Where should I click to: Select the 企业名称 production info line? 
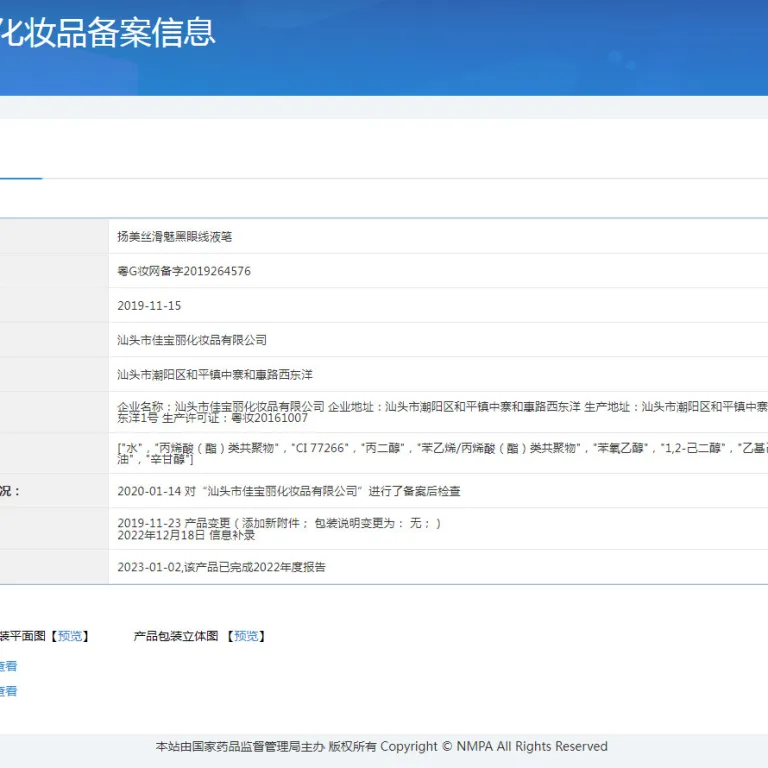pos(442,407)
